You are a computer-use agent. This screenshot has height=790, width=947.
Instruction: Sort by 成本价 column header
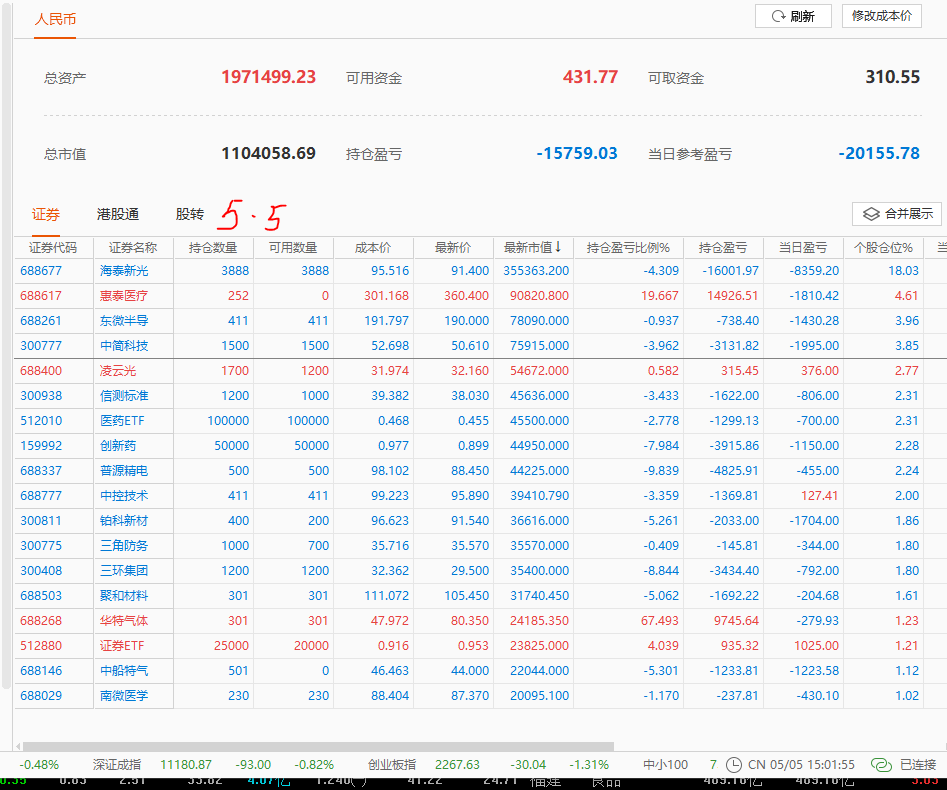(373, 248)
